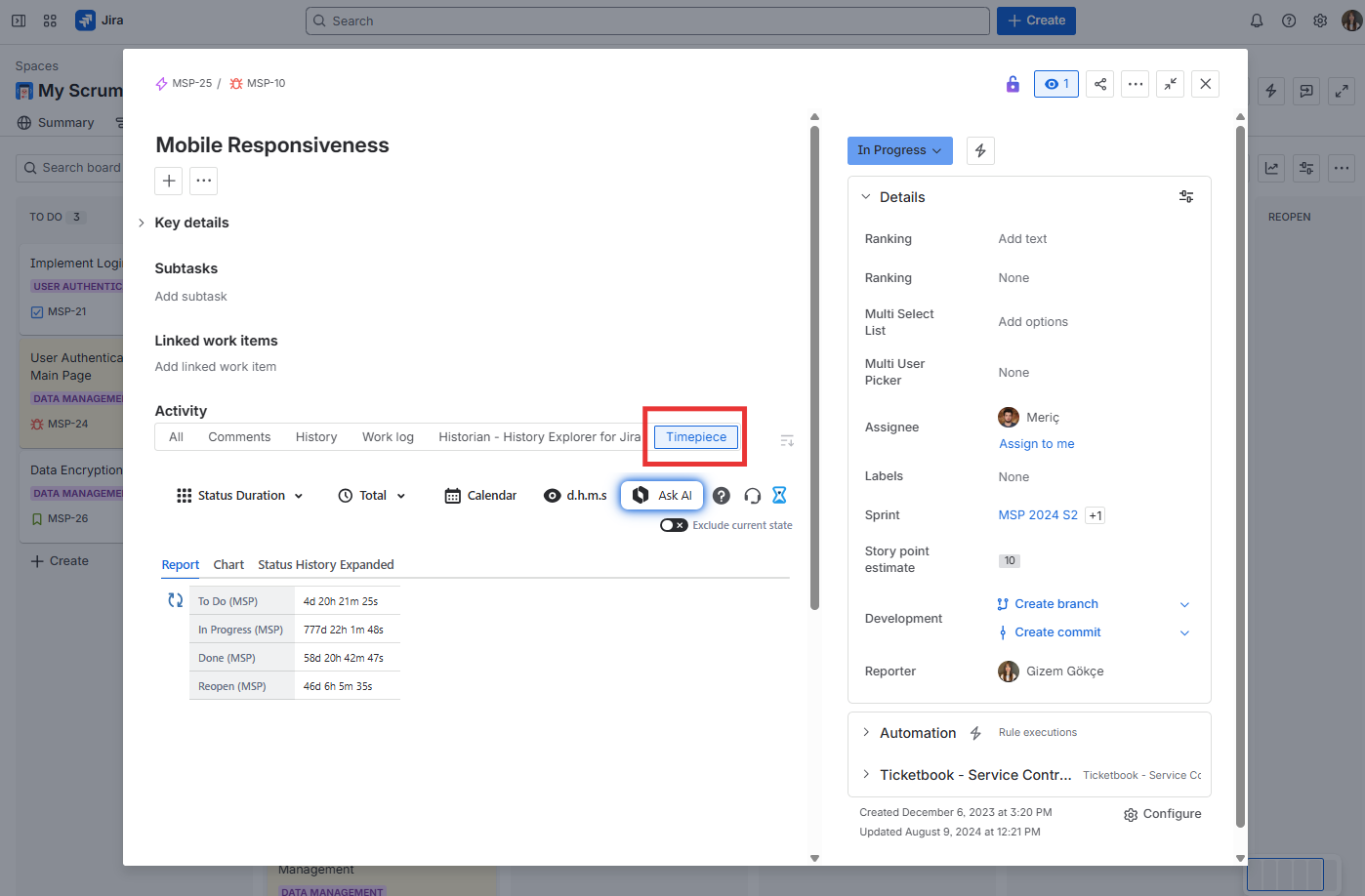Switch to the Chart tab
1365x896 pixels.
pos(228,565)
